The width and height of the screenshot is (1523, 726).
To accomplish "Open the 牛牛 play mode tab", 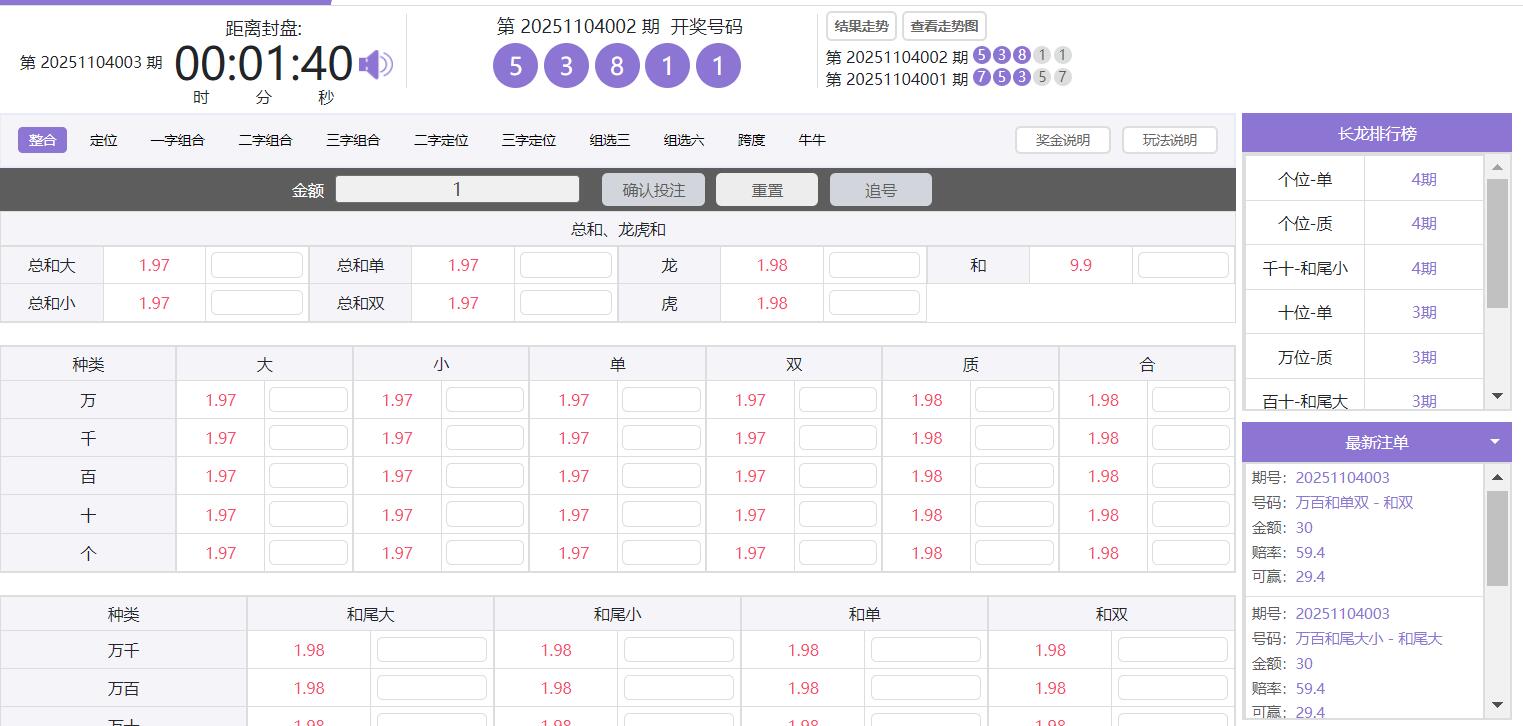I will (x=811, y=139).
